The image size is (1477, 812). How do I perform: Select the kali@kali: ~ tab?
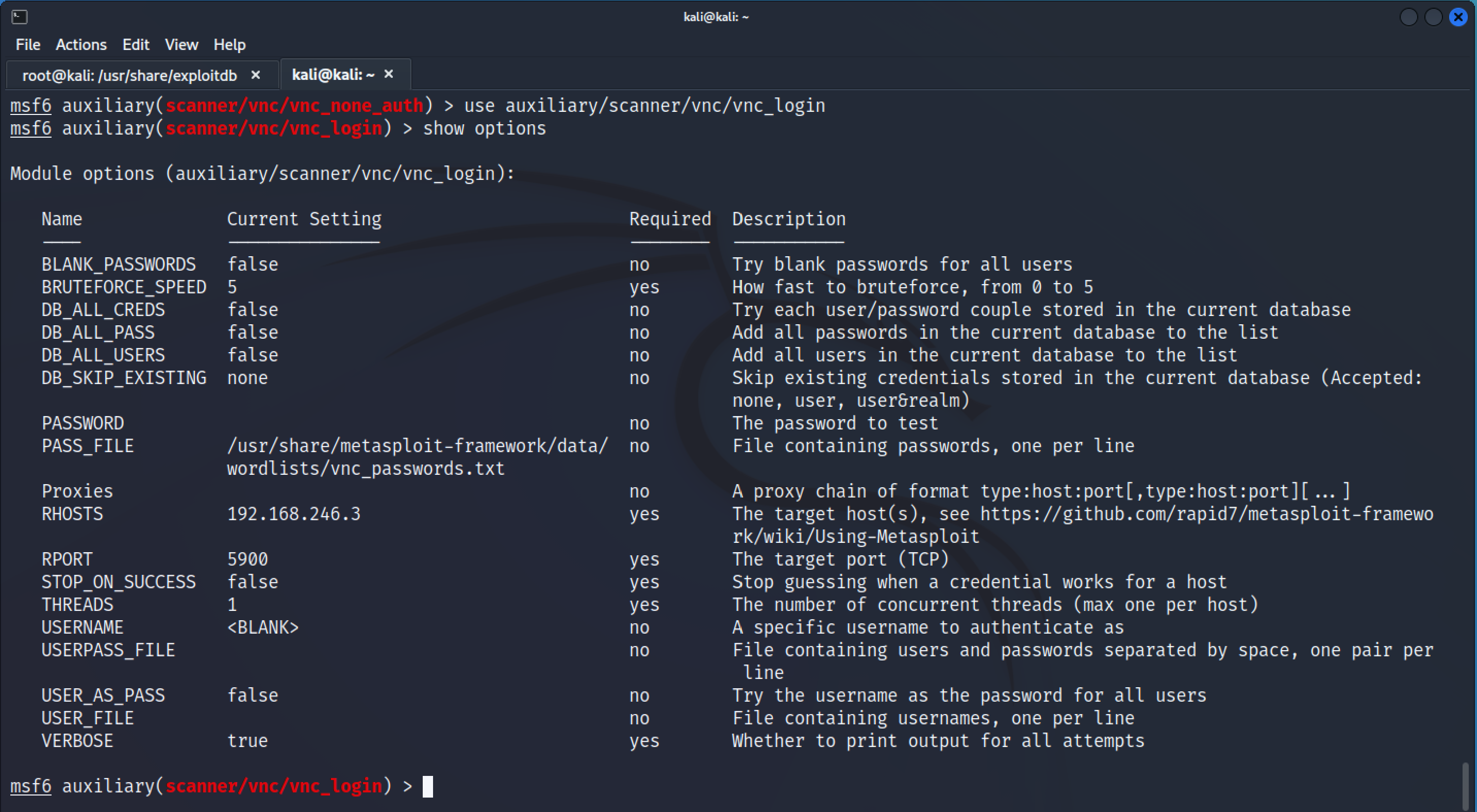(333, 75)
